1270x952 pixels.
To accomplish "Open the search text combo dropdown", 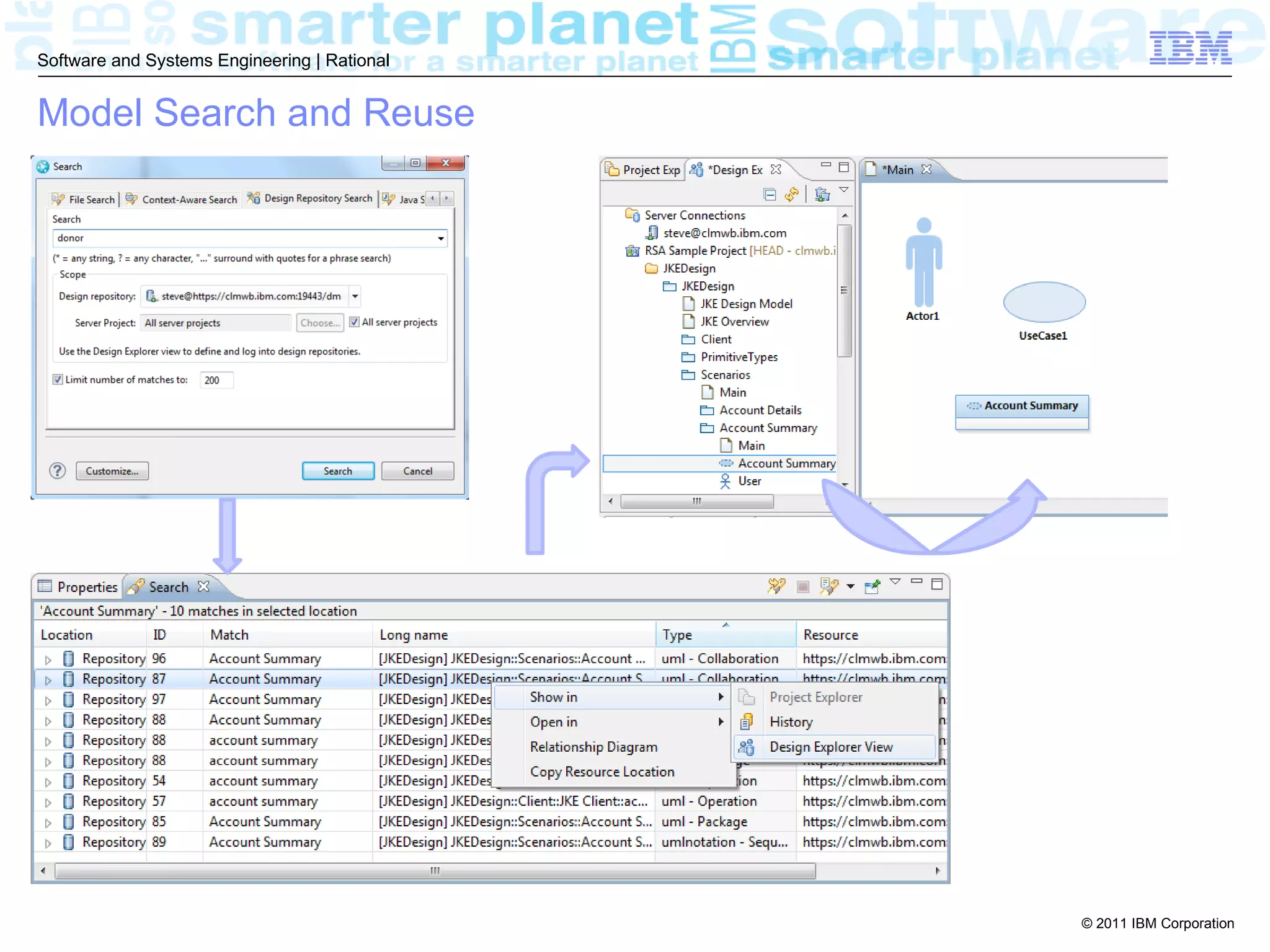I will click(440, 239).
